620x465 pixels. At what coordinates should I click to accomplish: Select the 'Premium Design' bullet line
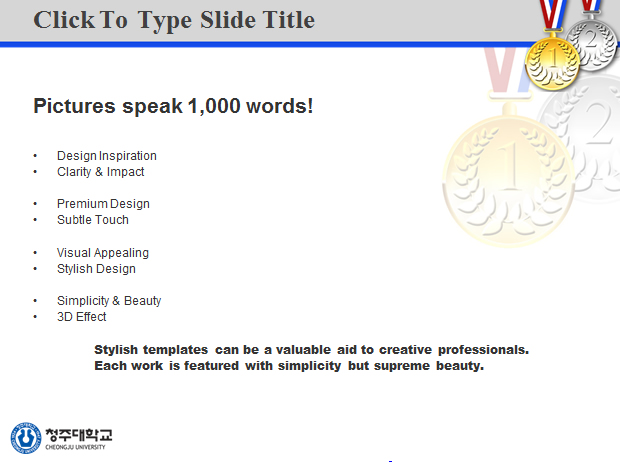pos(103,204)
